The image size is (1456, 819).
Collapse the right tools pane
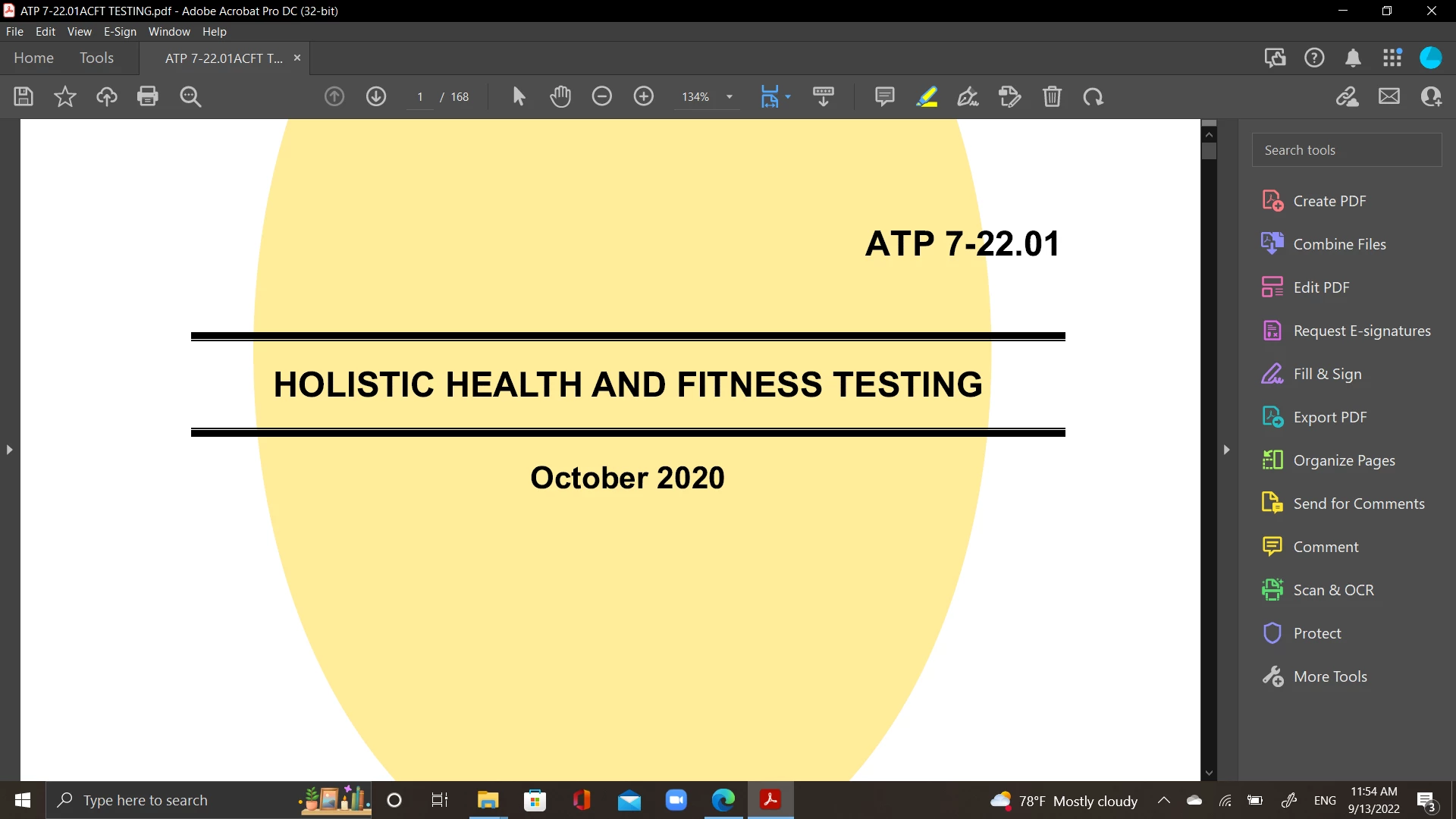pyautogui.click(x=1226, y=450)
